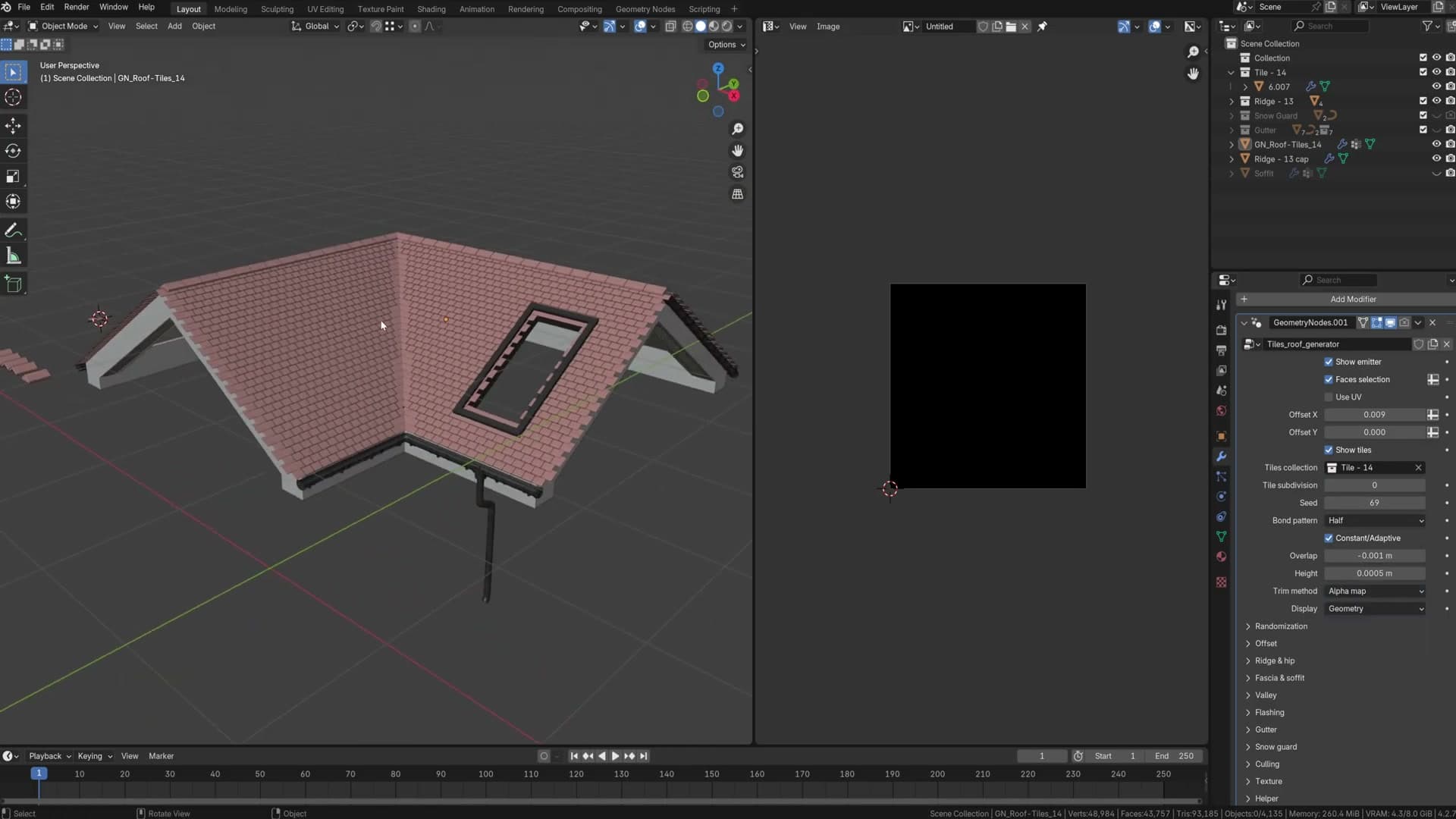Activate the Move tool
The width and height of the screenshot is (1456, 819).
[13, 126]
